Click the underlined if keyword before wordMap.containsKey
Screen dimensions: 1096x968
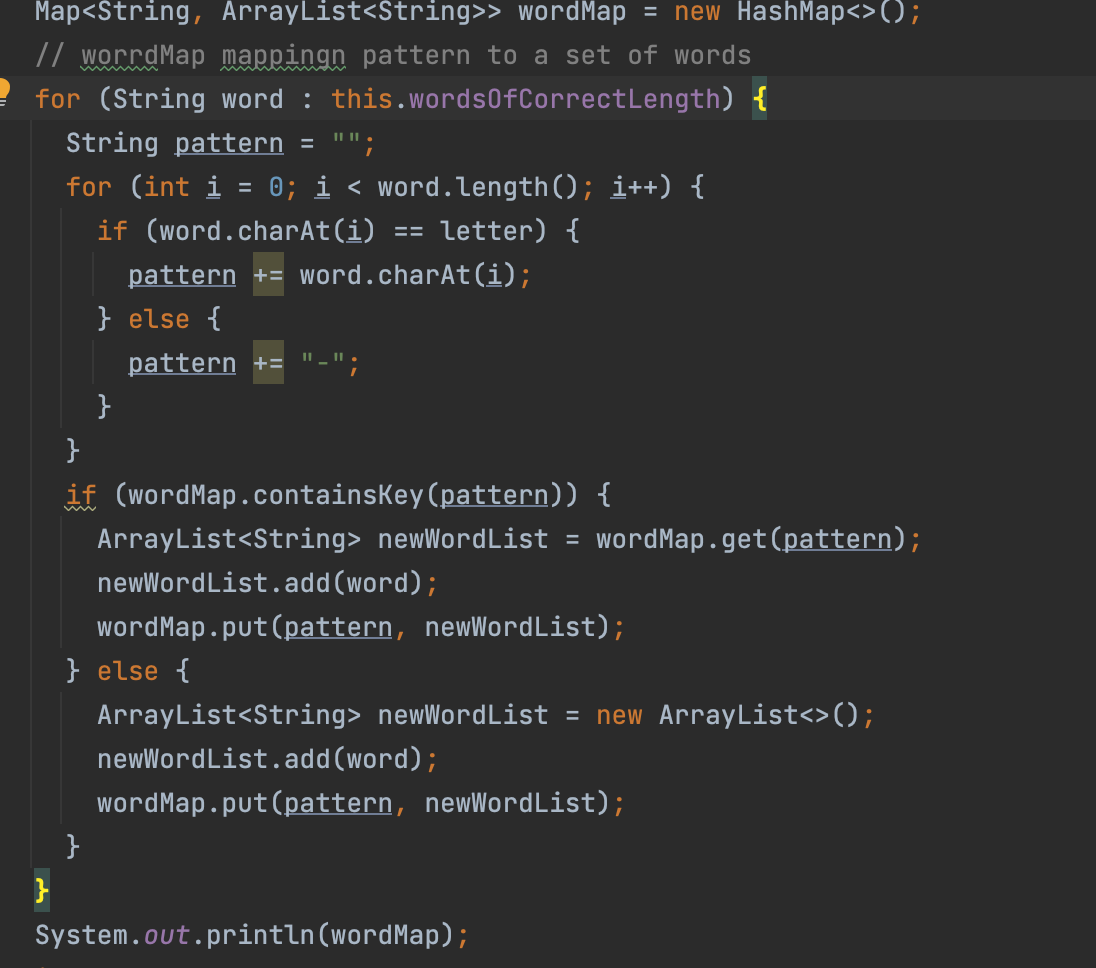(x=81, y=495)
